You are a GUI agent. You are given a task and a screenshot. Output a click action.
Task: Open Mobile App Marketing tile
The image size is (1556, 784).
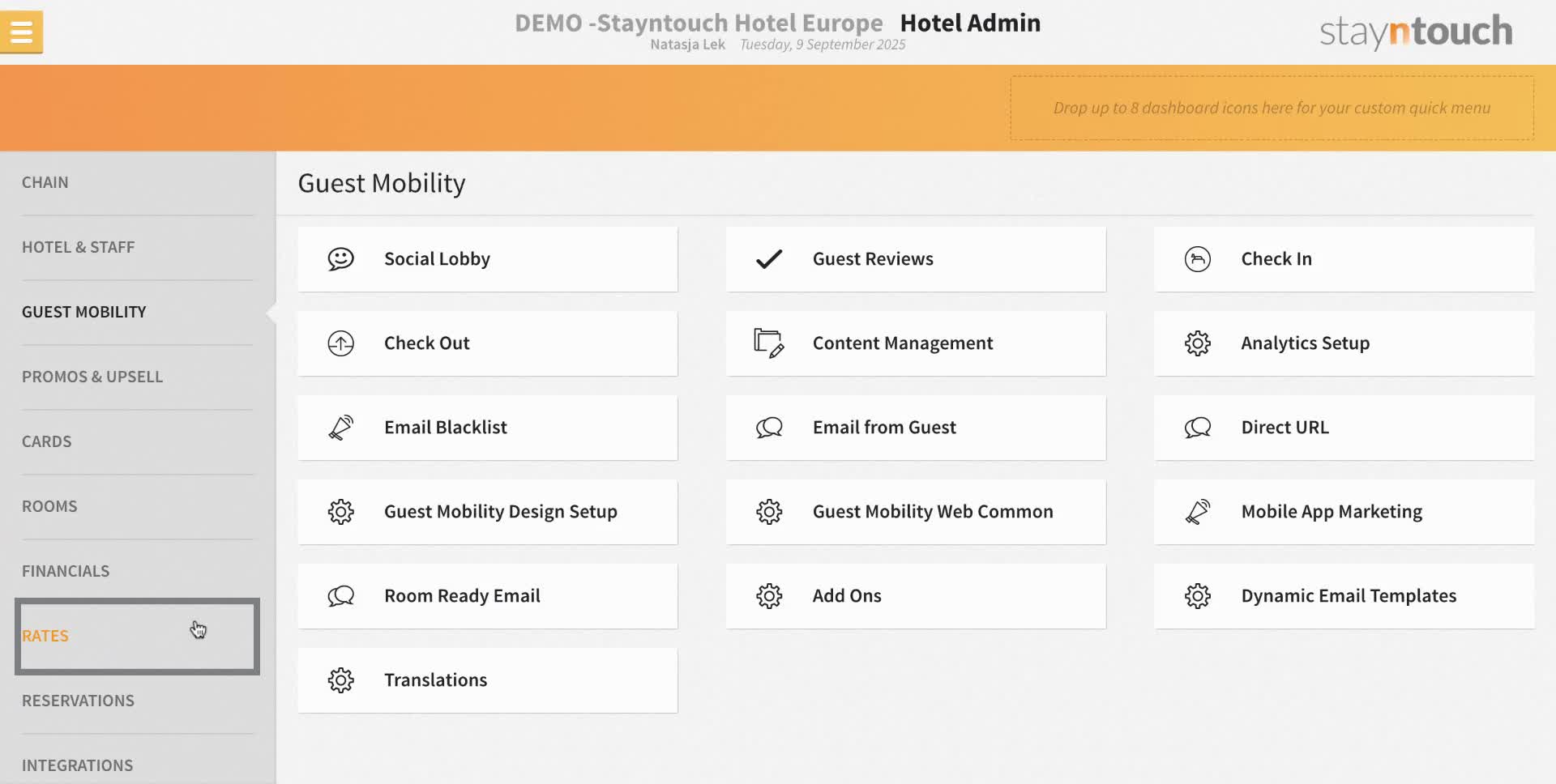(x=1344, y=512)
